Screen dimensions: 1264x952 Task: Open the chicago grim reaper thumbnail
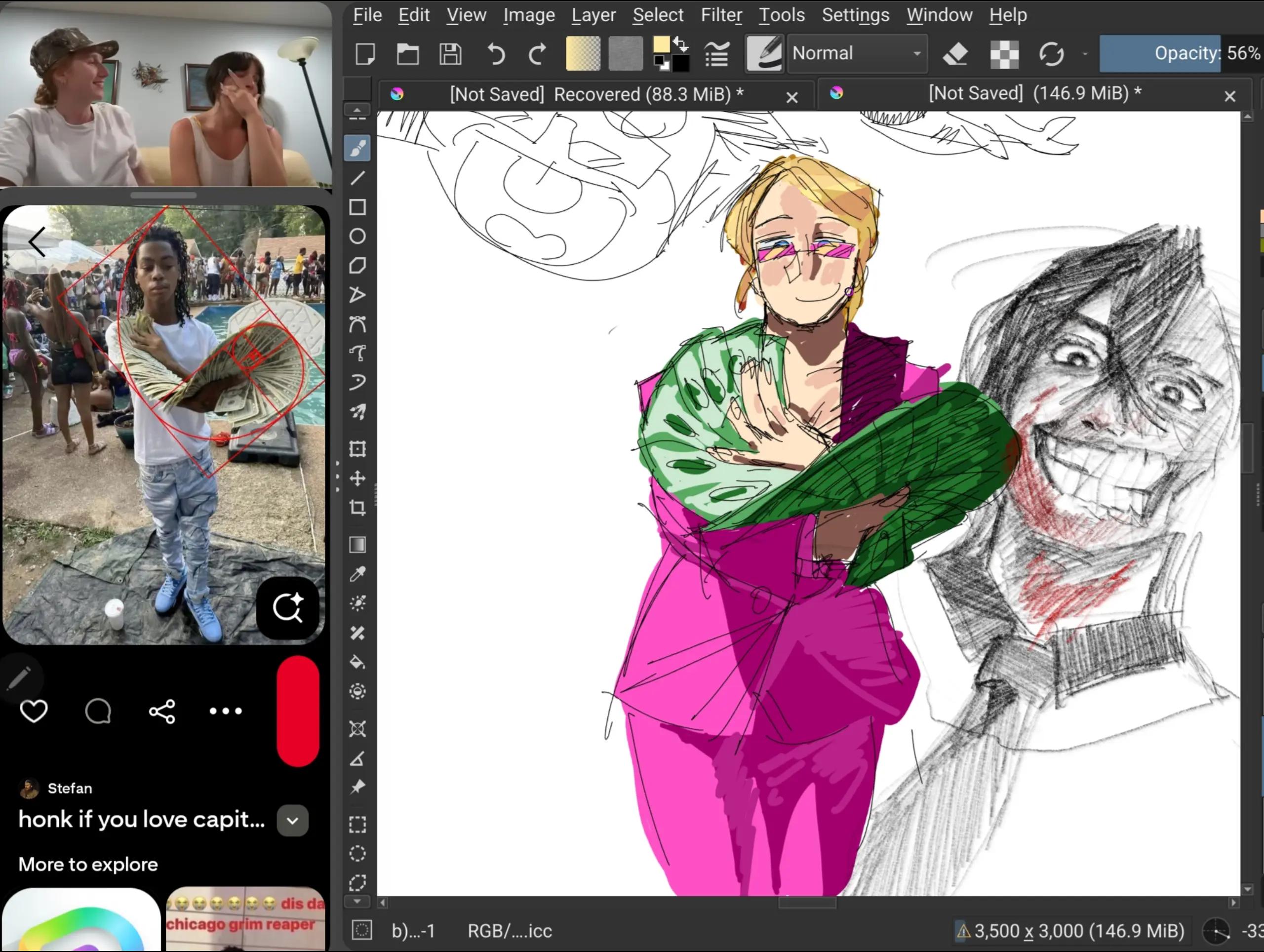[245, 919]
